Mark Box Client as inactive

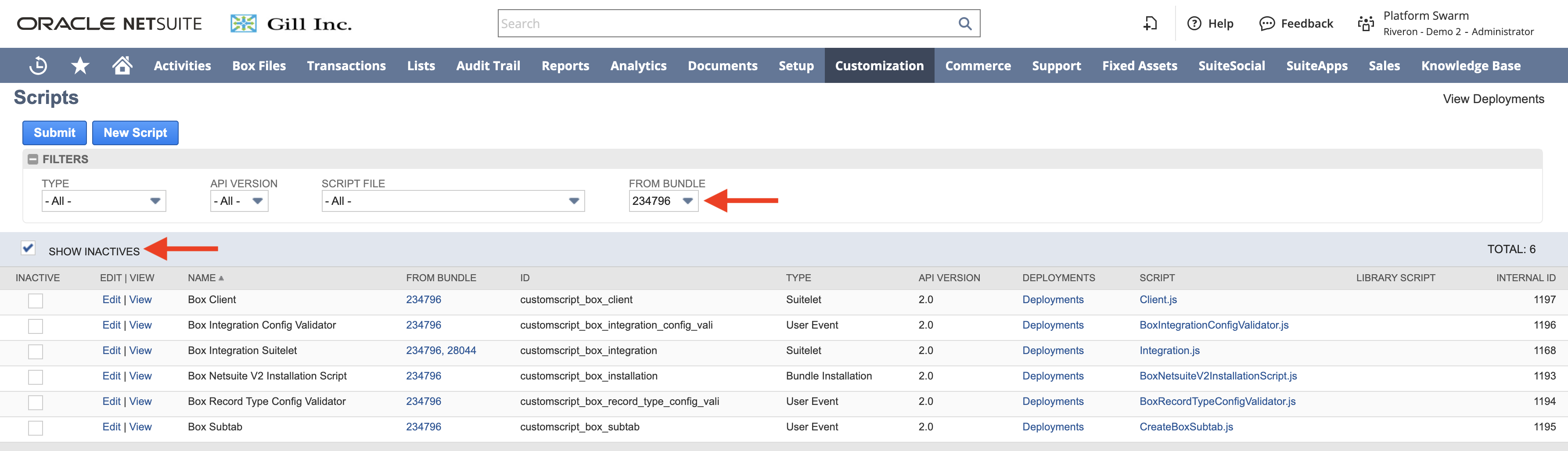coord(36,301)
